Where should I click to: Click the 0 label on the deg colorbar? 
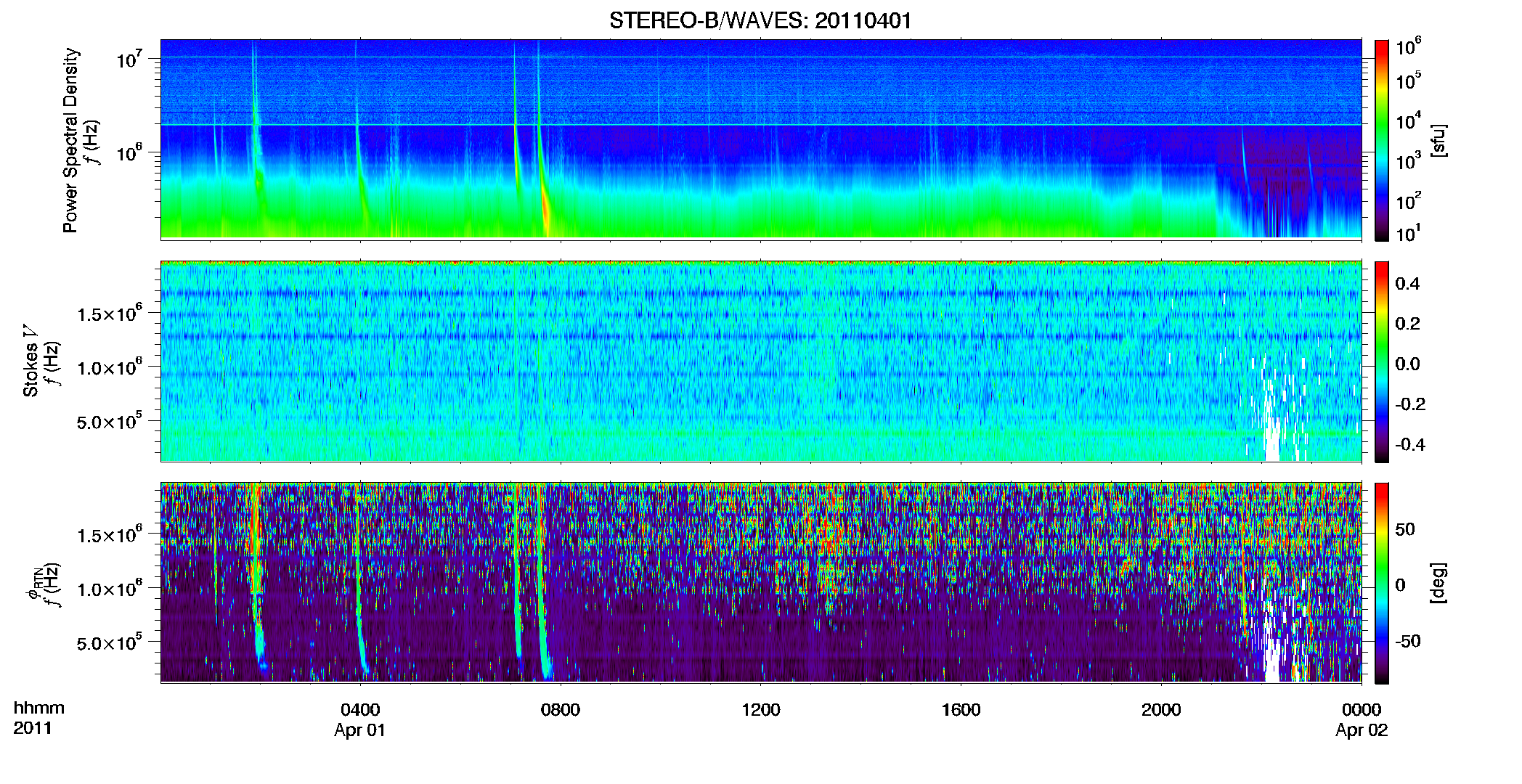[1400, 585]
